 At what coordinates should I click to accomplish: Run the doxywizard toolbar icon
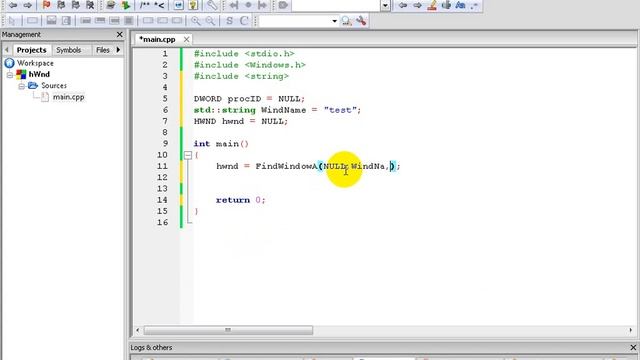click(x=111, y=5)
